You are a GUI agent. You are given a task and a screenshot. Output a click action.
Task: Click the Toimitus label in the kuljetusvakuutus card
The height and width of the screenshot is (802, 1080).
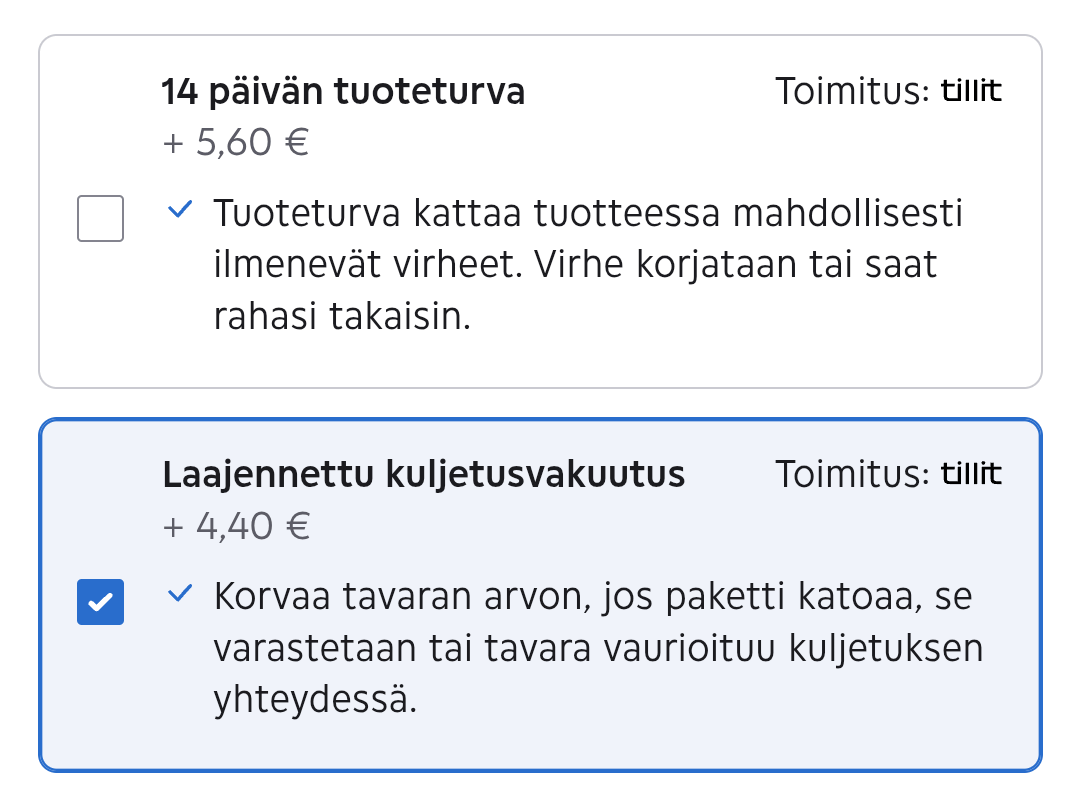coord(852,475)
